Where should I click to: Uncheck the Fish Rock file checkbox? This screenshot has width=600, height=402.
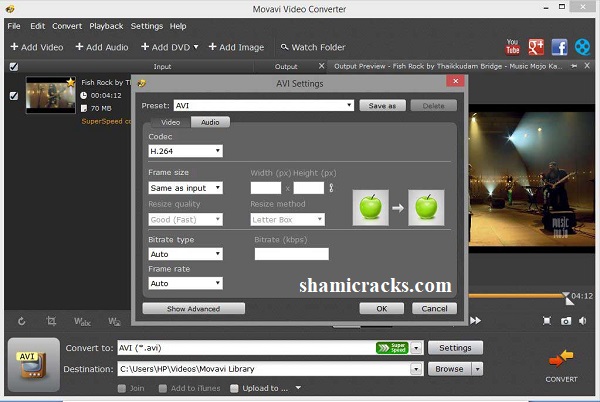(14, 96)
